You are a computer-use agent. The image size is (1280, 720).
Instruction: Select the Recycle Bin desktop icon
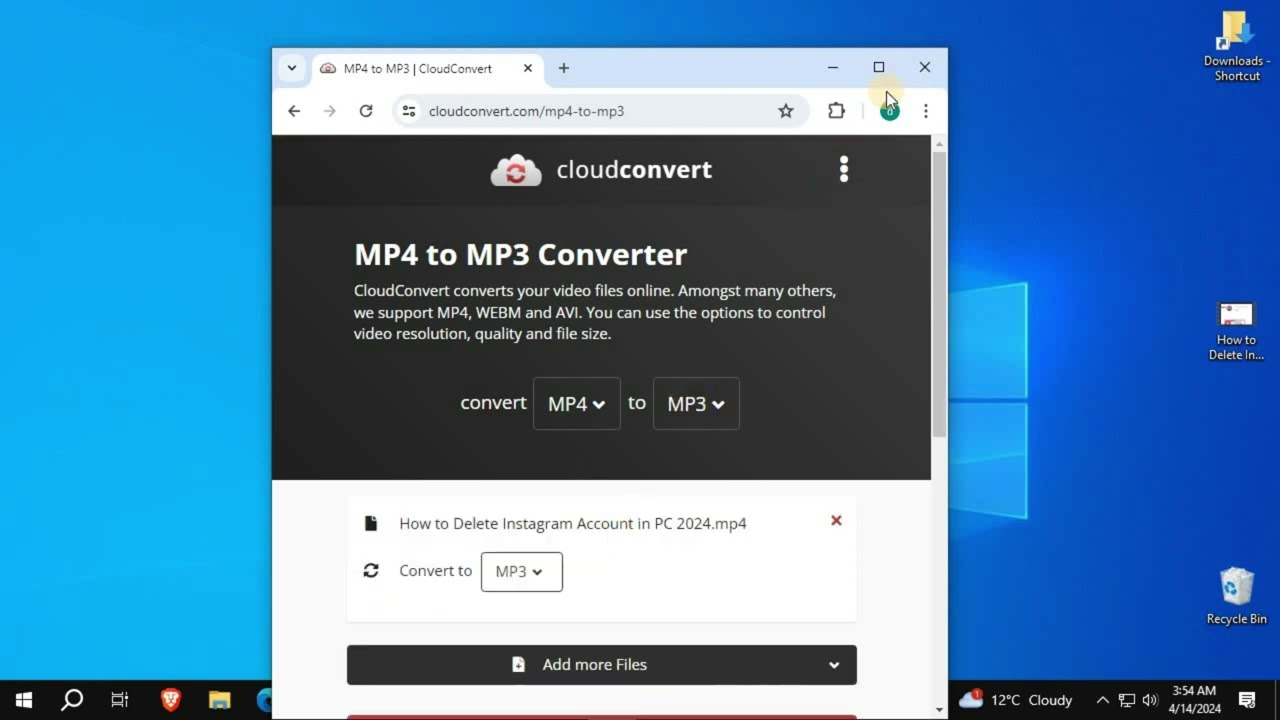click(1237, 596)
